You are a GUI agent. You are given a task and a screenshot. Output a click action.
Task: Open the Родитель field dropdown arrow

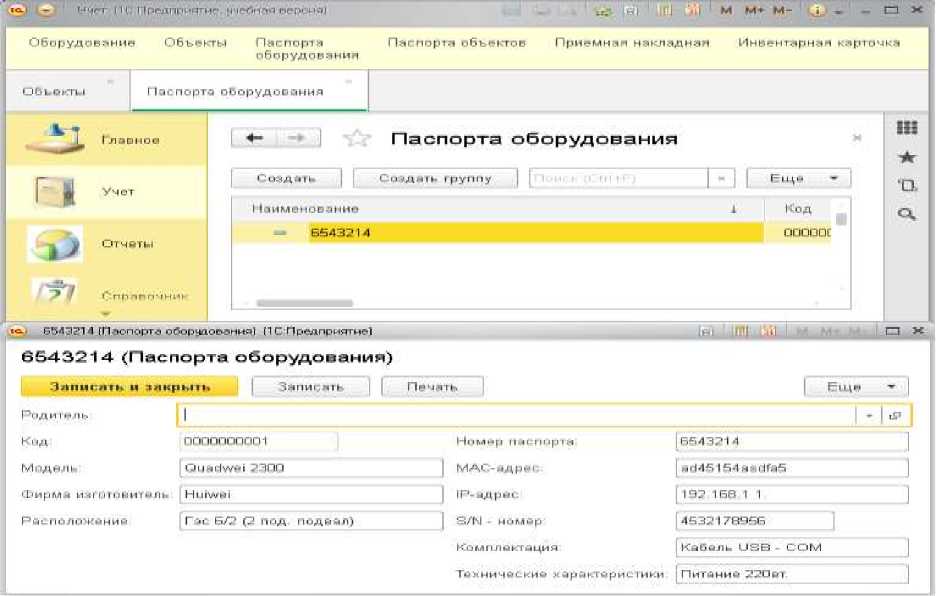click(869, 415)
